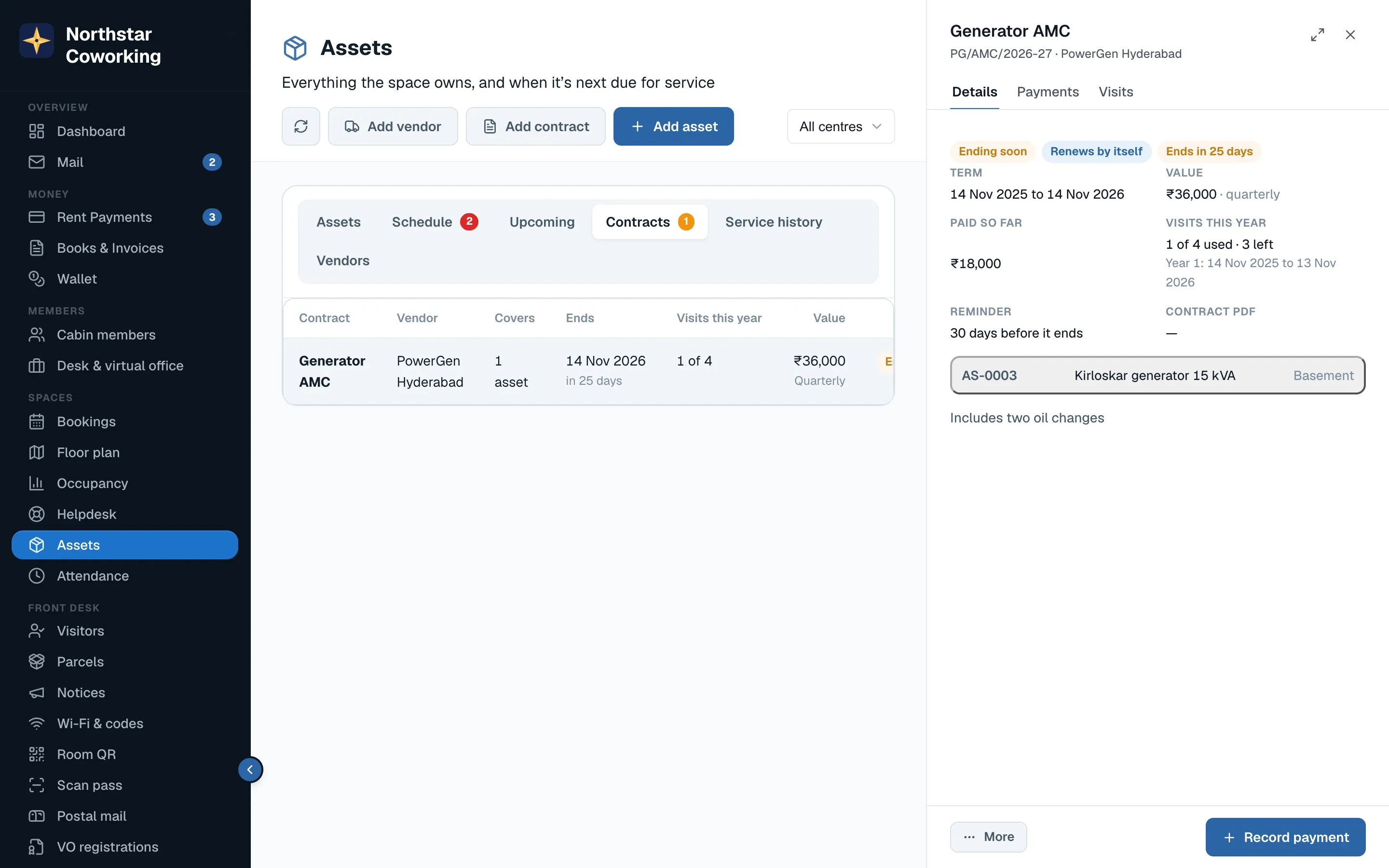Select the Upcoming tab
The width and height of the screenshot is (1389, 868).
click(542, 222)
